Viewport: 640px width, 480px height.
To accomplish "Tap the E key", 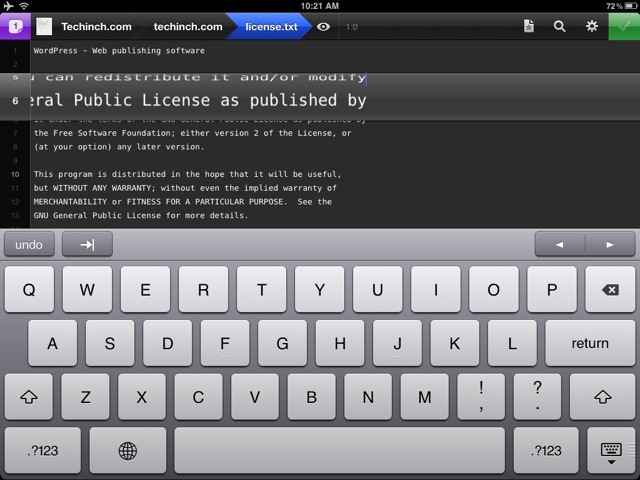I will pos(145,289).
